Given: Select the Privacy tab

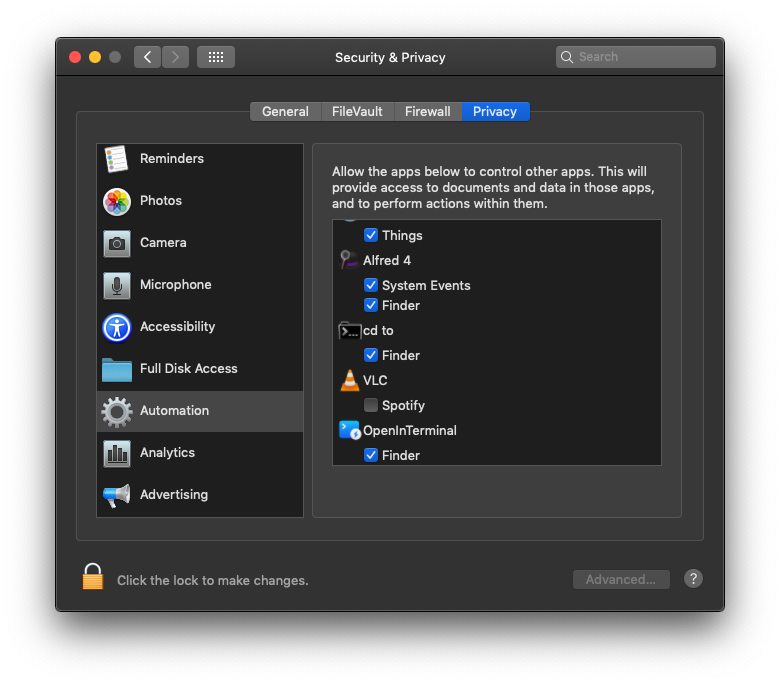Looking at the screenshot, I should [x=495, y=111].
